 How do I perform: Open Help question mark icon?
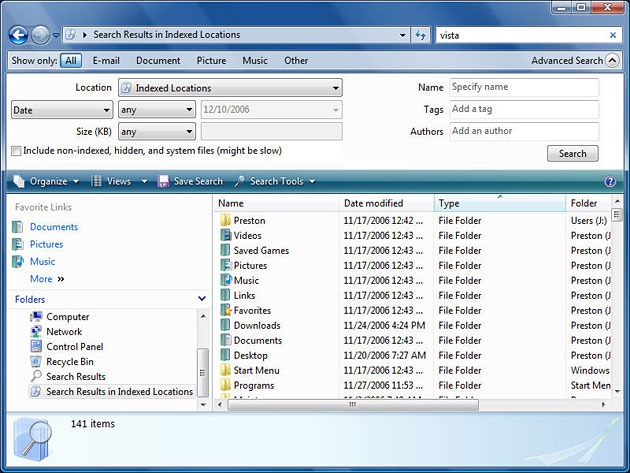tap(610, 182)
